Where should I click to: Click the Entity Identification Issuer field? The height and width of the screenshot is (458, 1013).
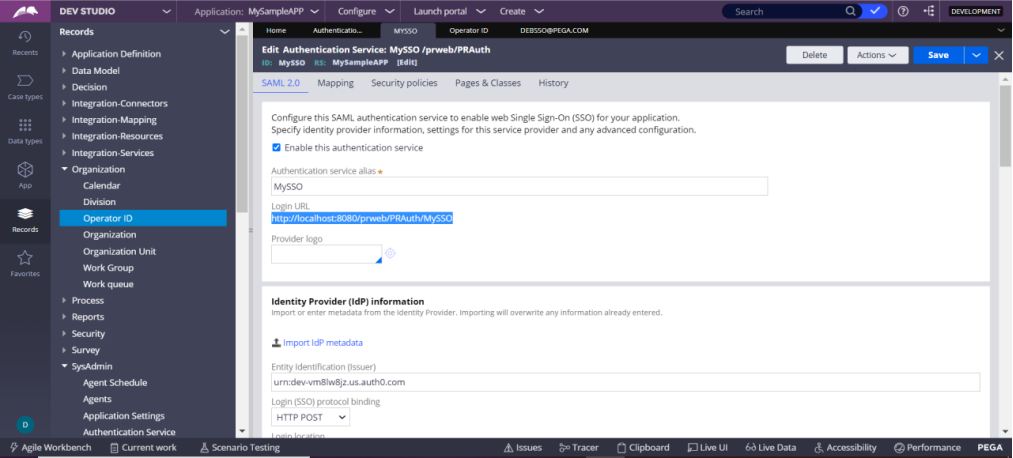point(625,382)
